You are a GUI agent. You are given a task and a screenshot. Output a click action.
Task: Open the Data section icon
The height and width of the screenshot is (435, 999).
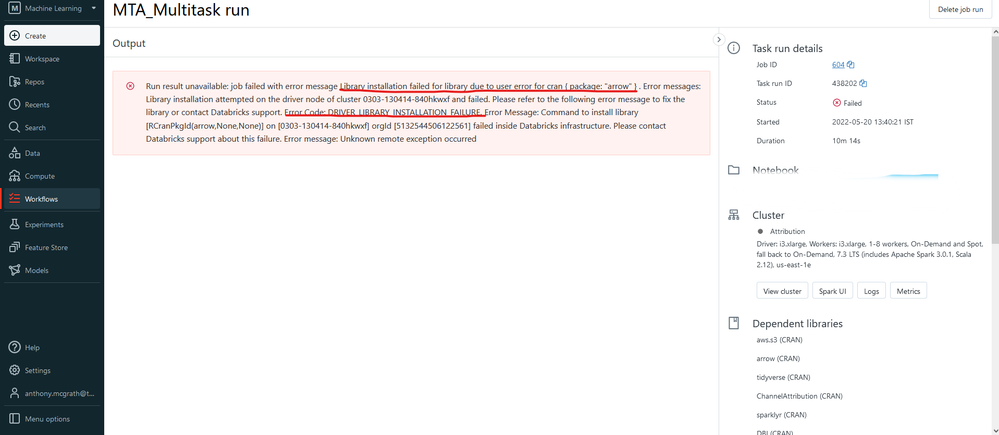[15, 153]
